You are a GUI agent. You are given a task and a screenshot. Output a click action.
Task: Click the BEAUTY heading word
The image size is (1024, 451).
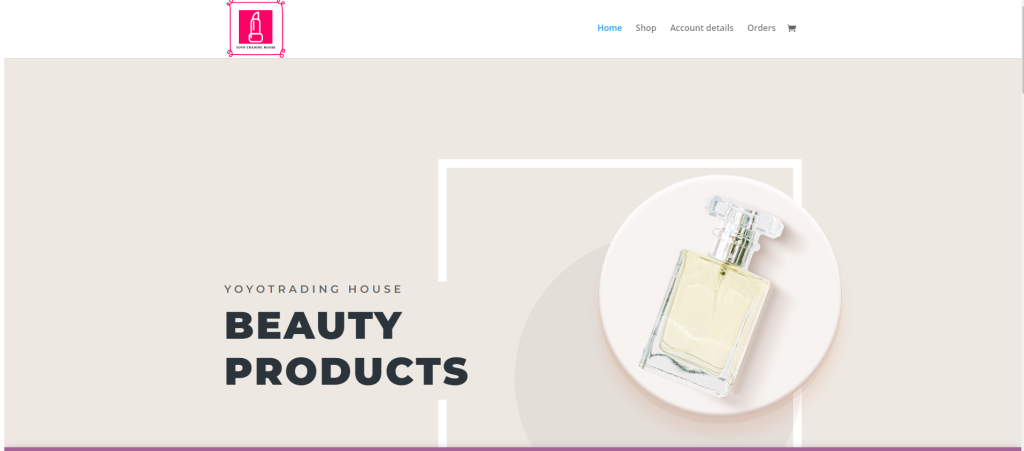tap(313, 326)
